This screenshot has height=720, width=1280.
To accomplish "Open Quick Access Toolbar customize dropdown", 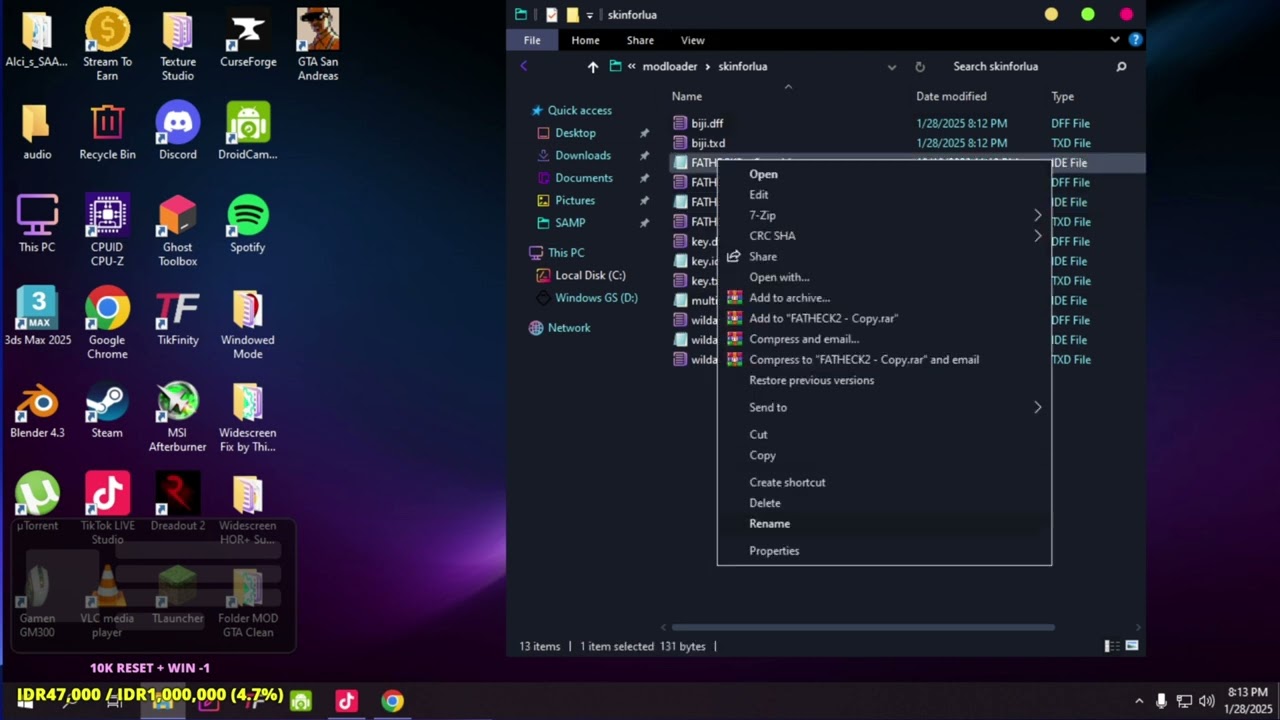I will click(590, 15).
